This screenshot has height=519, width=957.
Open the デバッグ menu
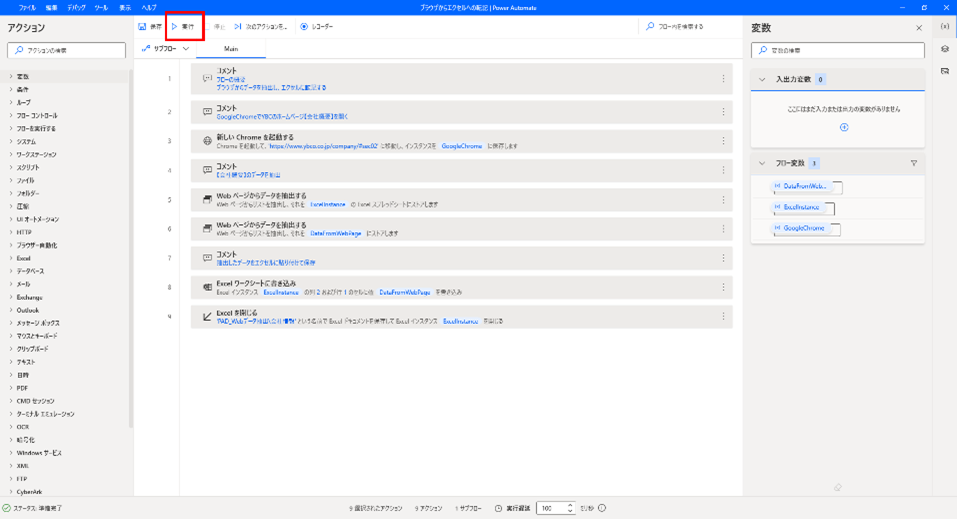76,7
